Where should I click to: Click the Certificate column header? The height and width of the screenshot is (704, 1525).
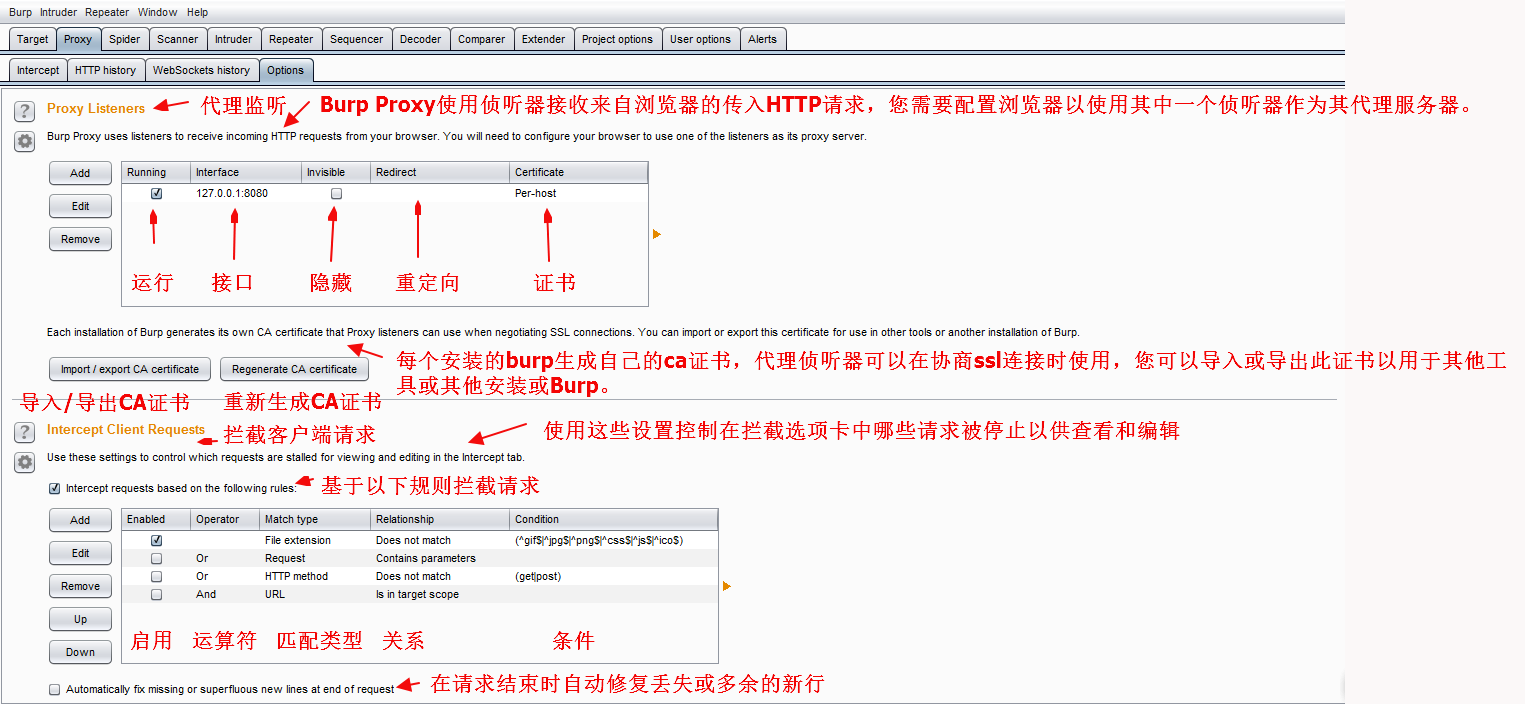[578, 172]
